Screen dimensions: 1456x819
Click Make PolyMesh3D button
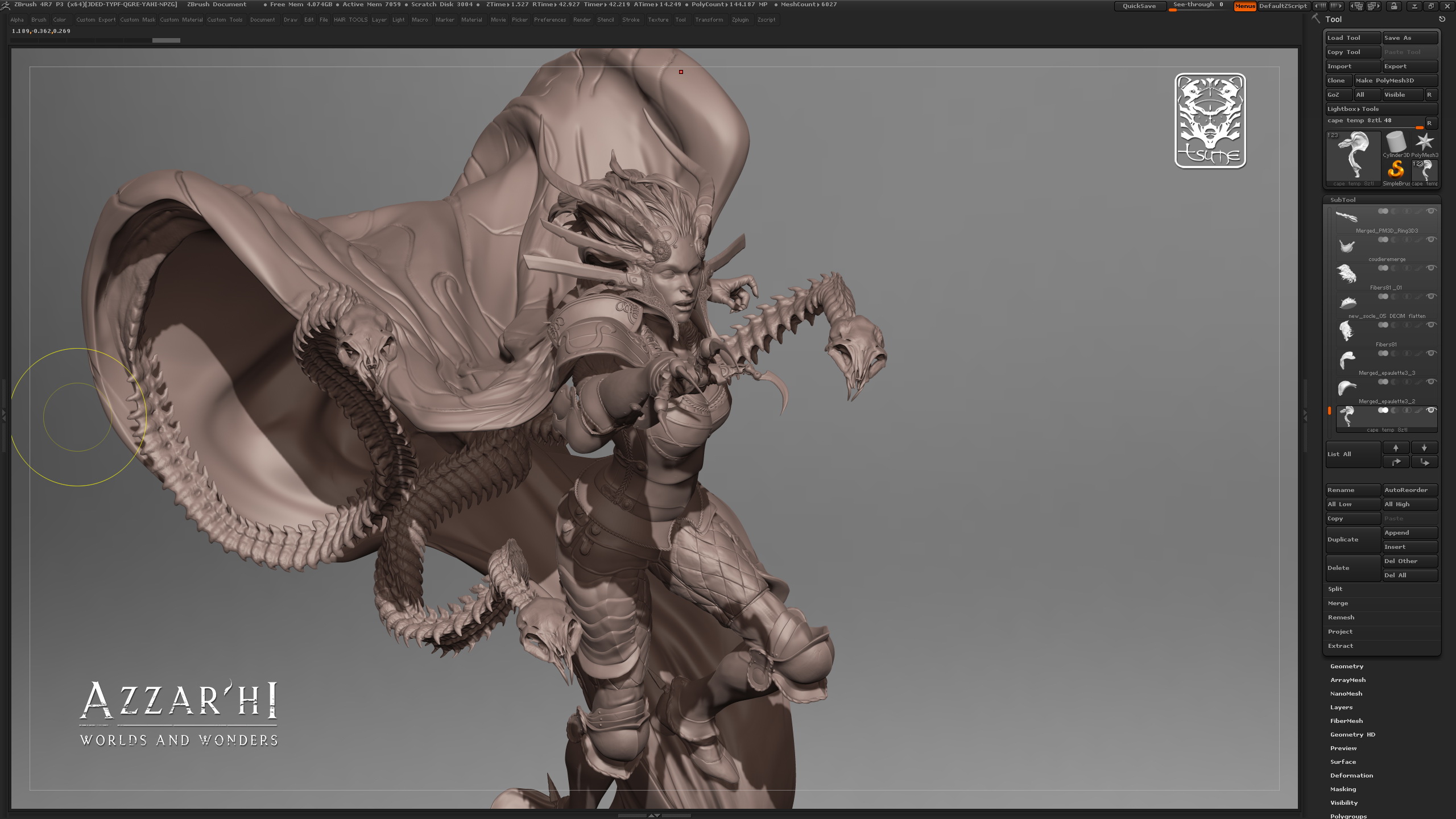(x=1396, y=81)
